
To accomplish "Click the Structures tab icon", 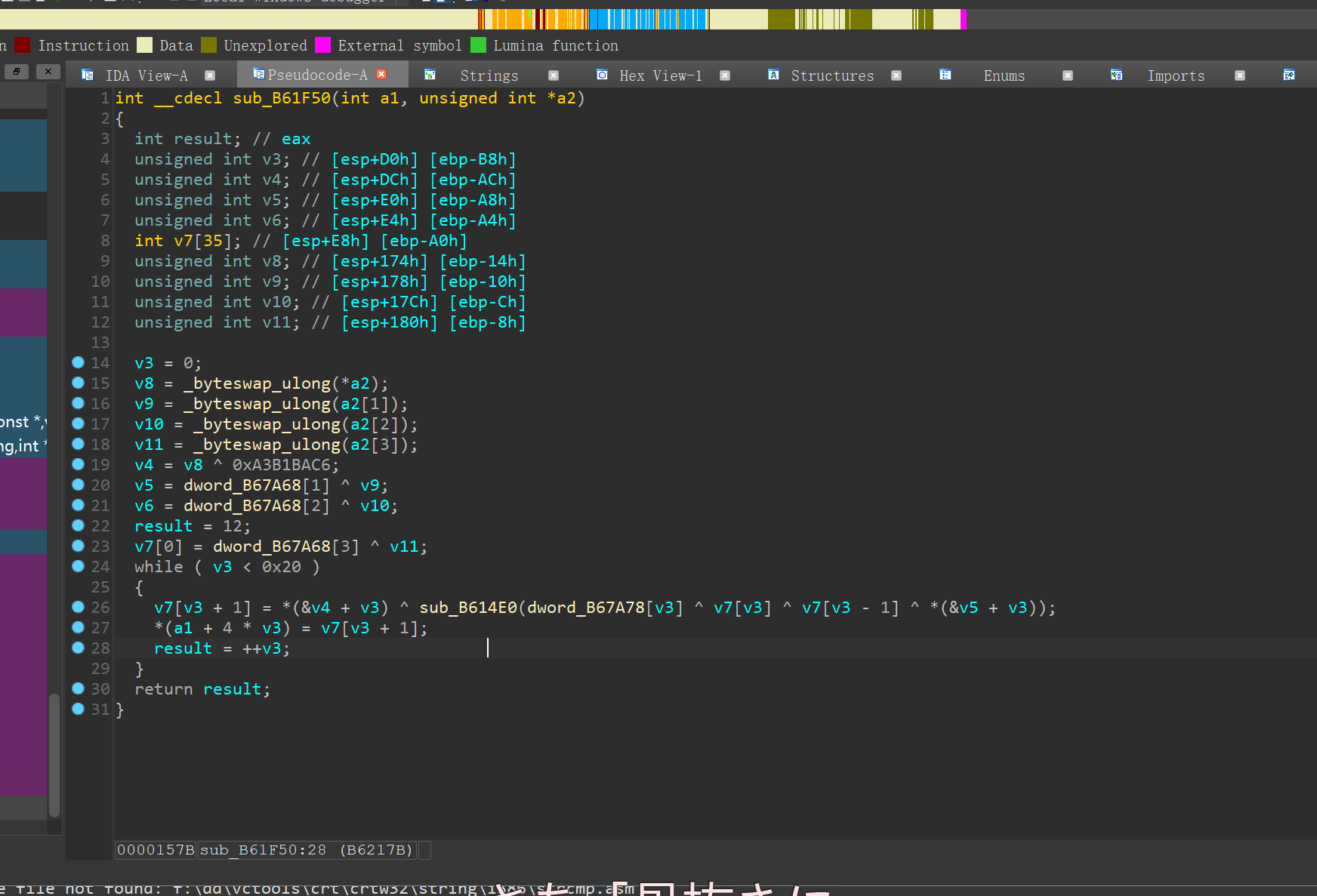I will pos(773,75).
